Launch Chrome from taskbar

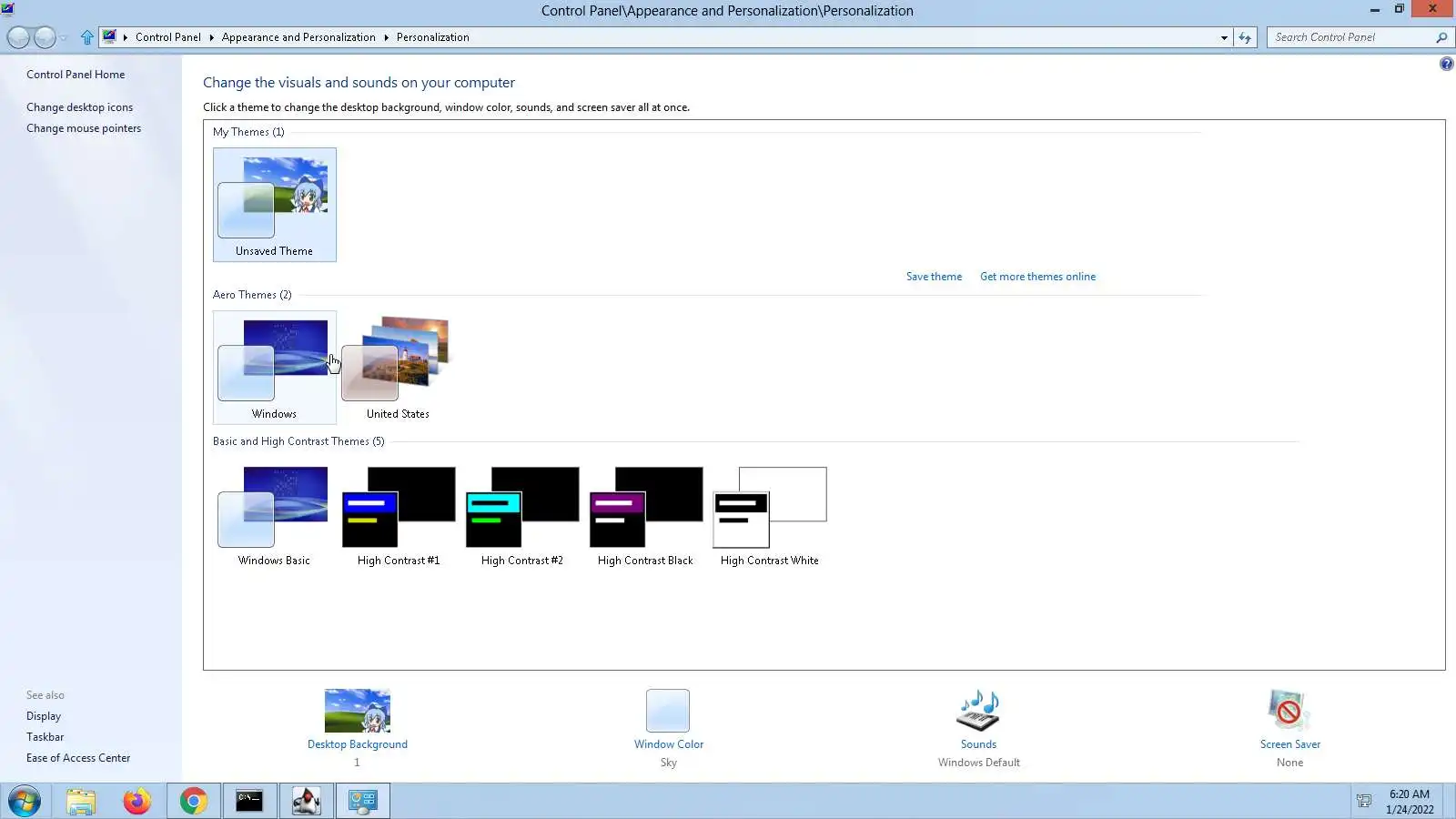coord(193,802)
